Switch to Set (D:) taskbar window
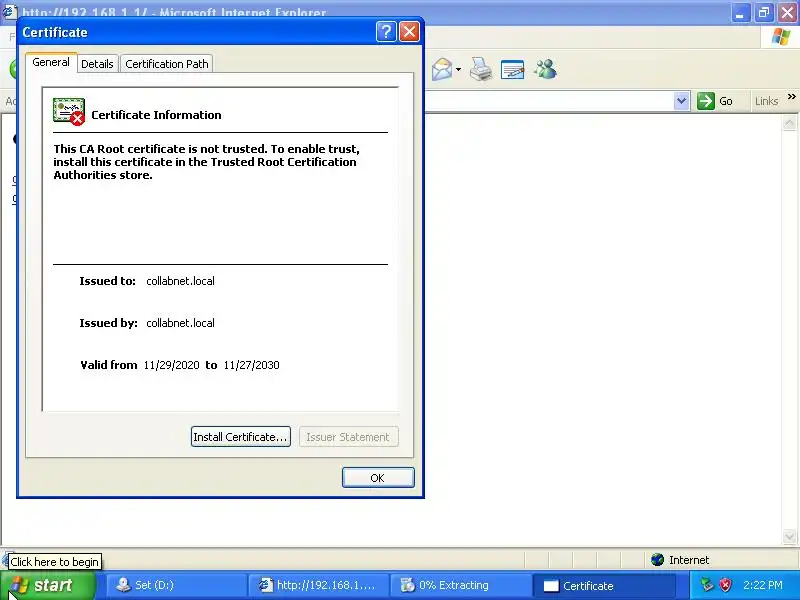The image size is (800, 600). [x=176, y=585]
